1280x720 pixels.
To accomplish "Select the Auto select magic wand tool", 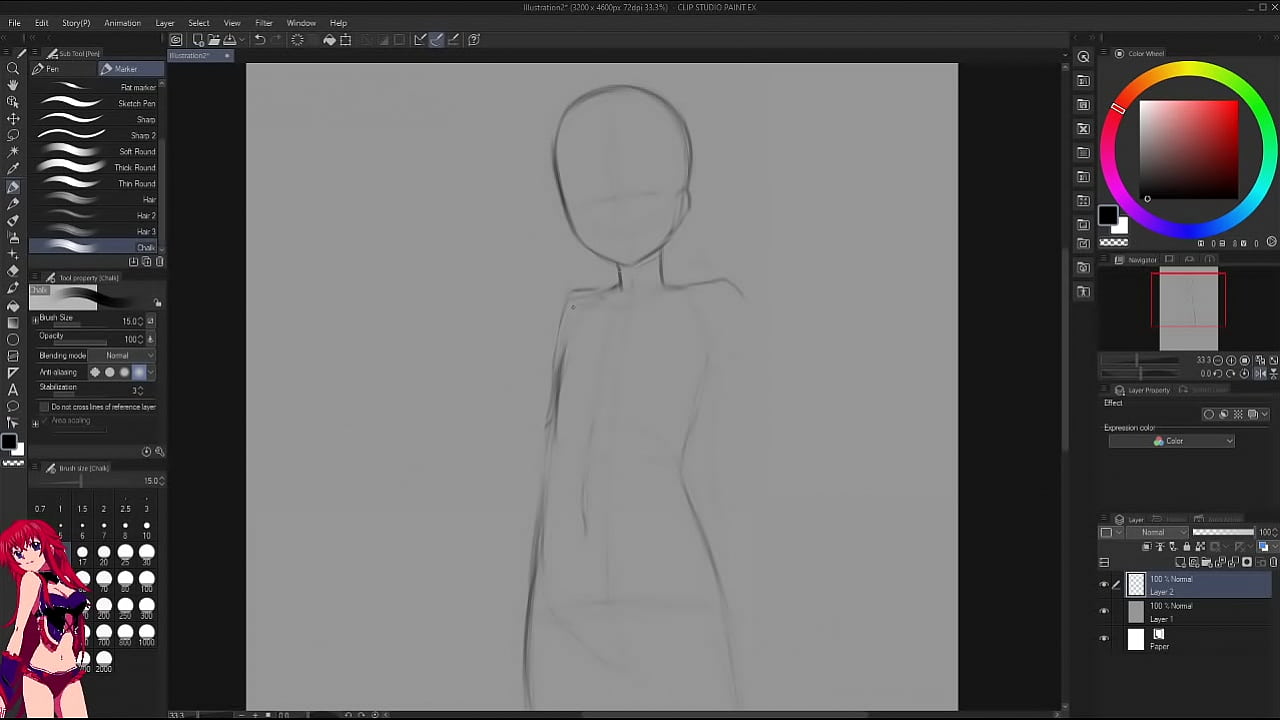I will click(13, 152).
